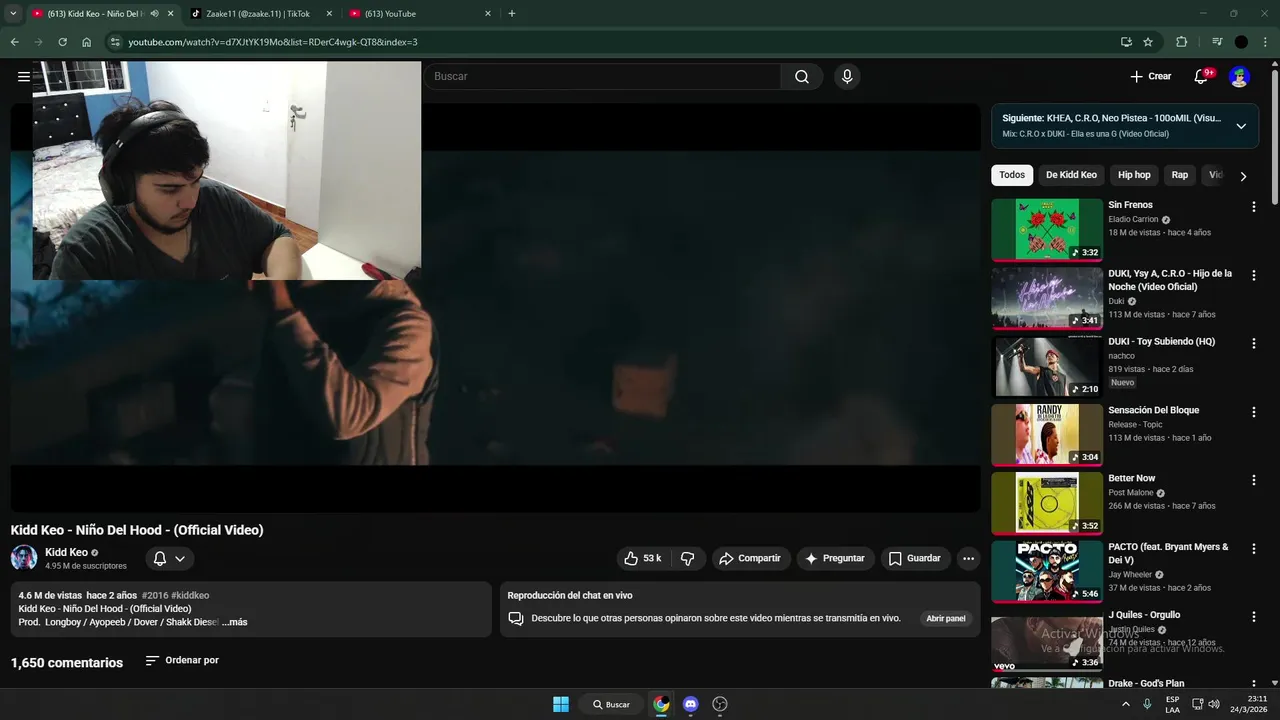Click the taskbar Buscar search box

coord(611,704)
